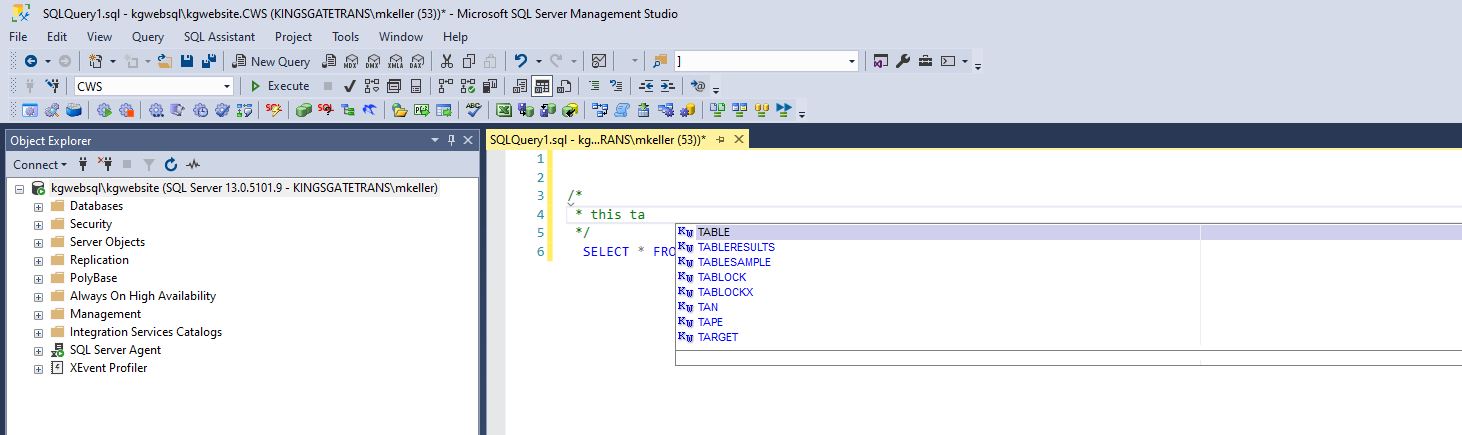1462x435 pixels.
Task: Click the Uncomment Selected Lines icon
Action: 616,86
